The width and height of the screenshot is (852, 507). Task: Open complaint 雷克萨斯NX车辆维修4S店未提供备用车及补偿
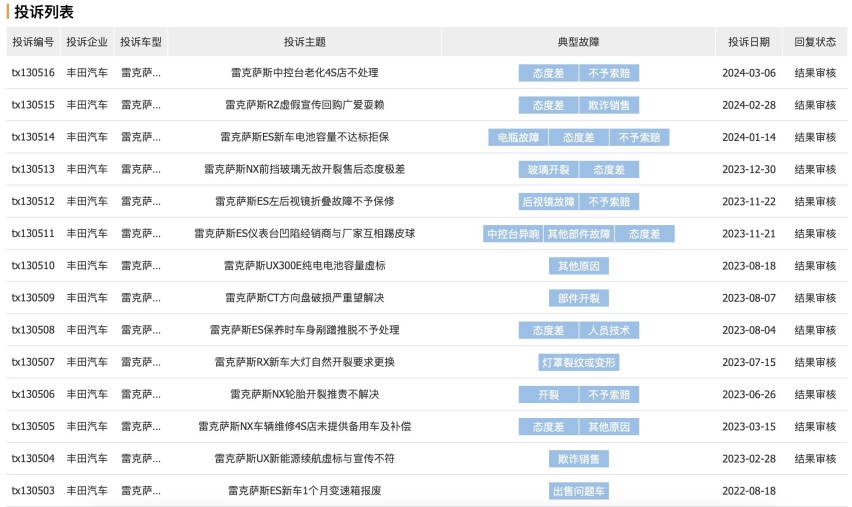pyautogui.click(x=304, y=426)
